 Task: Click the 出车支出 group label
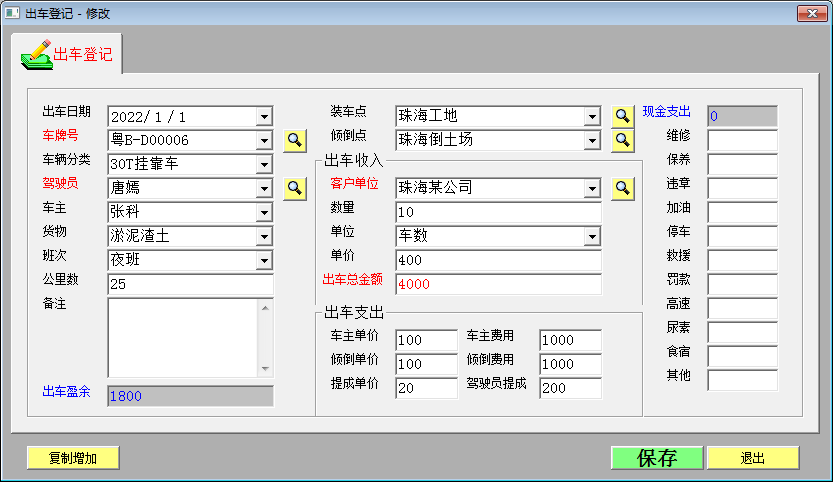tap(354, 312)
